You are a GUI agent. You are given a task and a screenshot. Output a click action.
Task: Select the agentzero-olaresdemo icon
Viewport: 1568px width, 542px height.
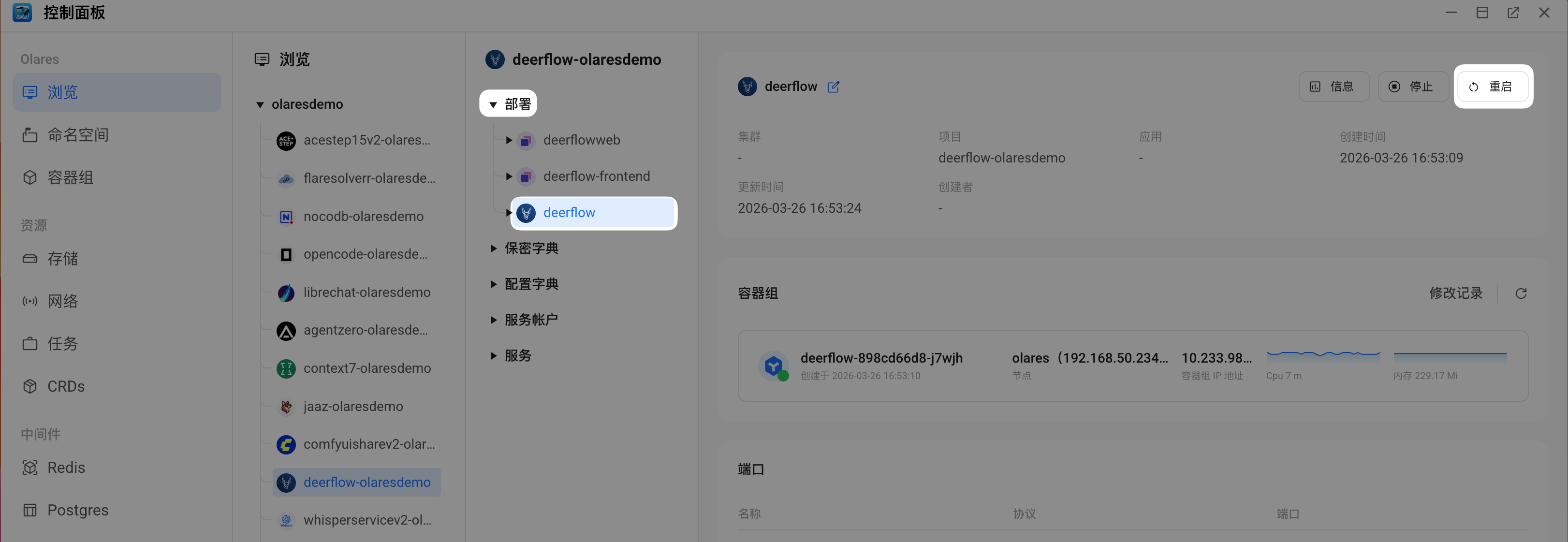tap(286, 331)
